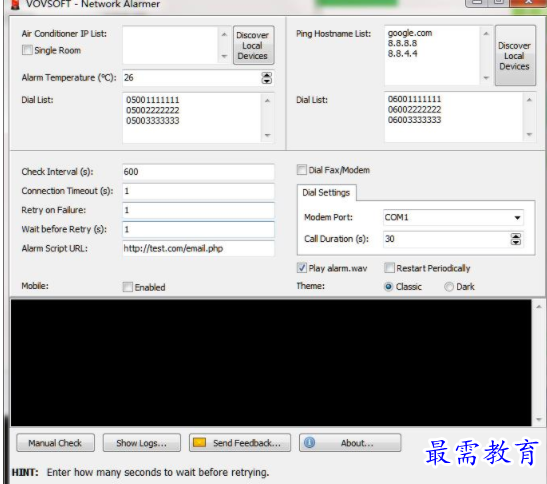Open the Modem Port COM1 dropdown
The height and width of the screenshot is (484, 547).
coord(517,217)
